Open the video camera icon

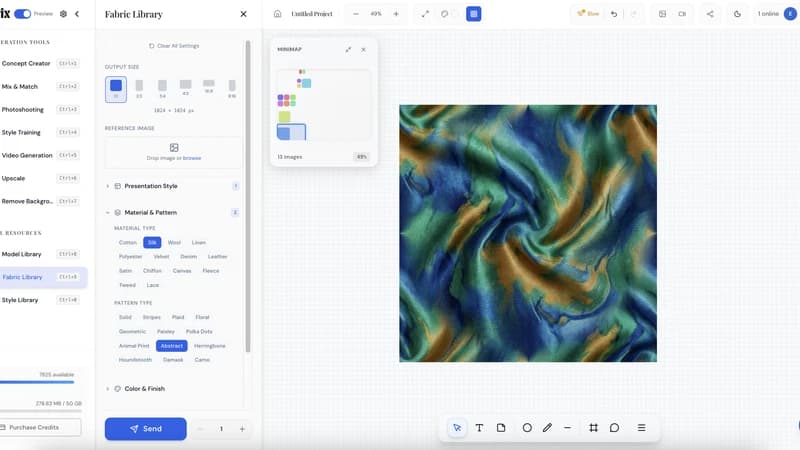(x=682, y=14)
